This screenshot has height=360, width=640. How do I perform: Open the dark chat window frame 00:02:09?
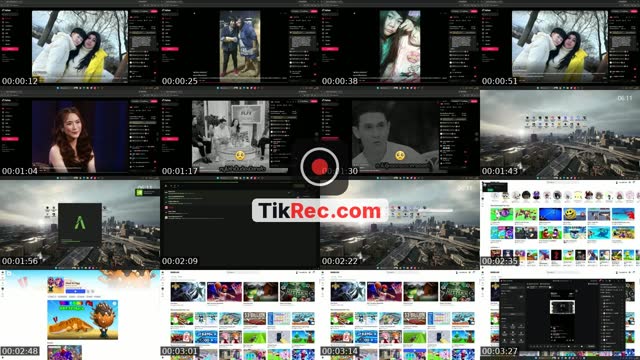pos(240,225)
